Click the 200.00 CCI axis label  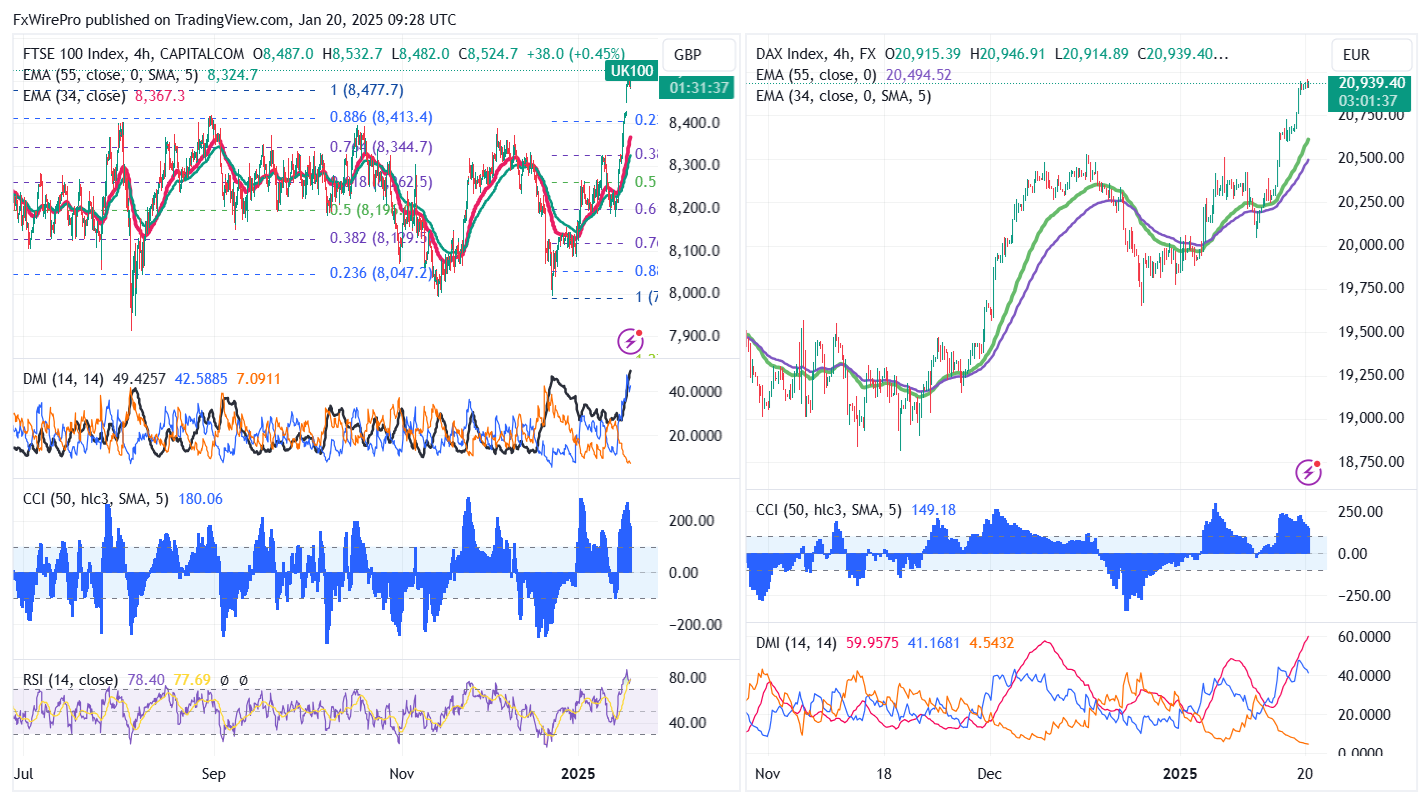(x=691, y=521)
